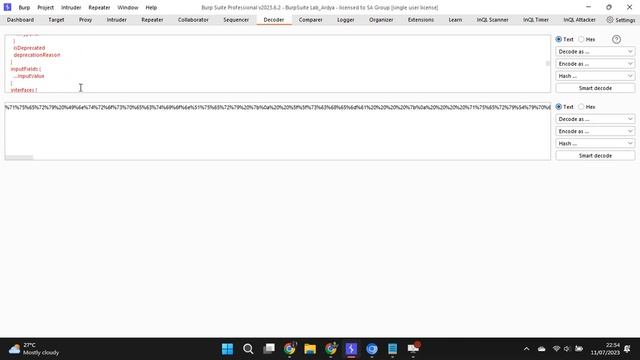640x360 pixels.
Task: Open the InQL Attacker tab
Action: pyautogui.click(x=579, y=20)
